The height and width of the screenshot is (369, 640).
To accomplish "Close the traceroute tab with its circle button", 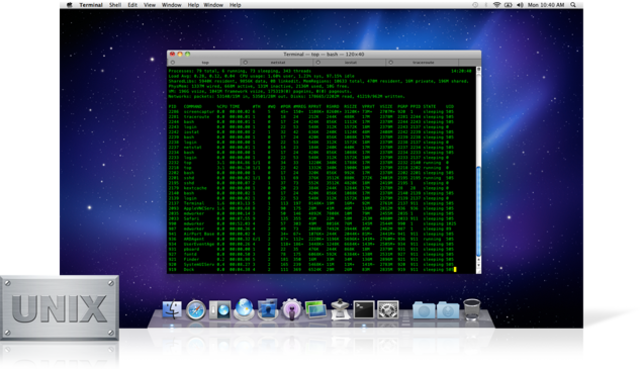I will 391,62.
